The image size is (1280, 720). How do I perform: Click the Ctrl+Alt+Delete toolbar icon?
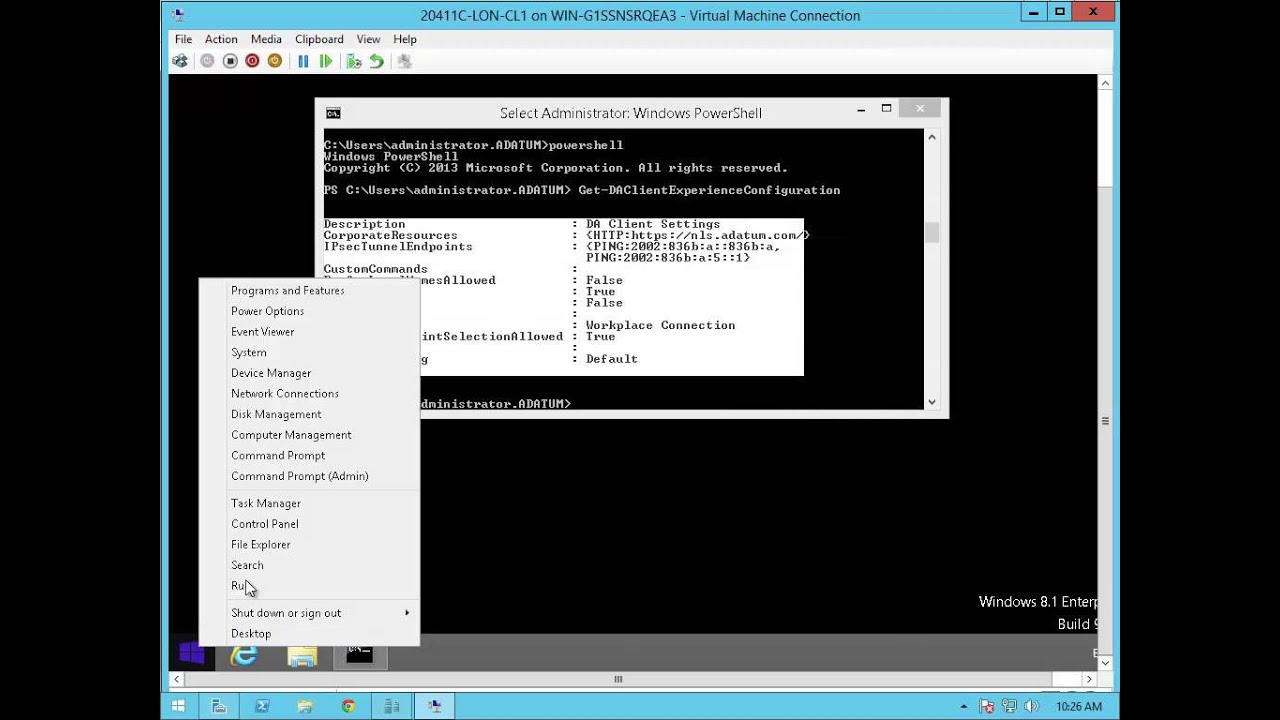point(180,61)
